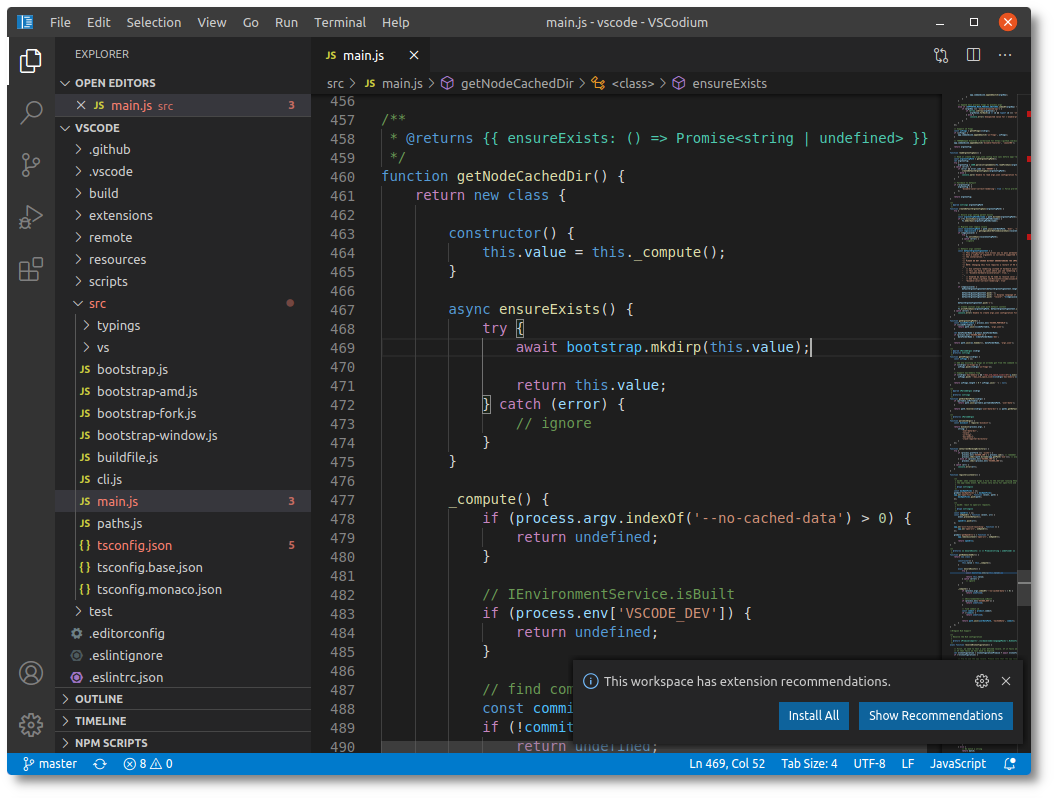Close the main.js editor tab
Image resolution: width=1054 pixels, height=798 pixels.
point(414,55)
